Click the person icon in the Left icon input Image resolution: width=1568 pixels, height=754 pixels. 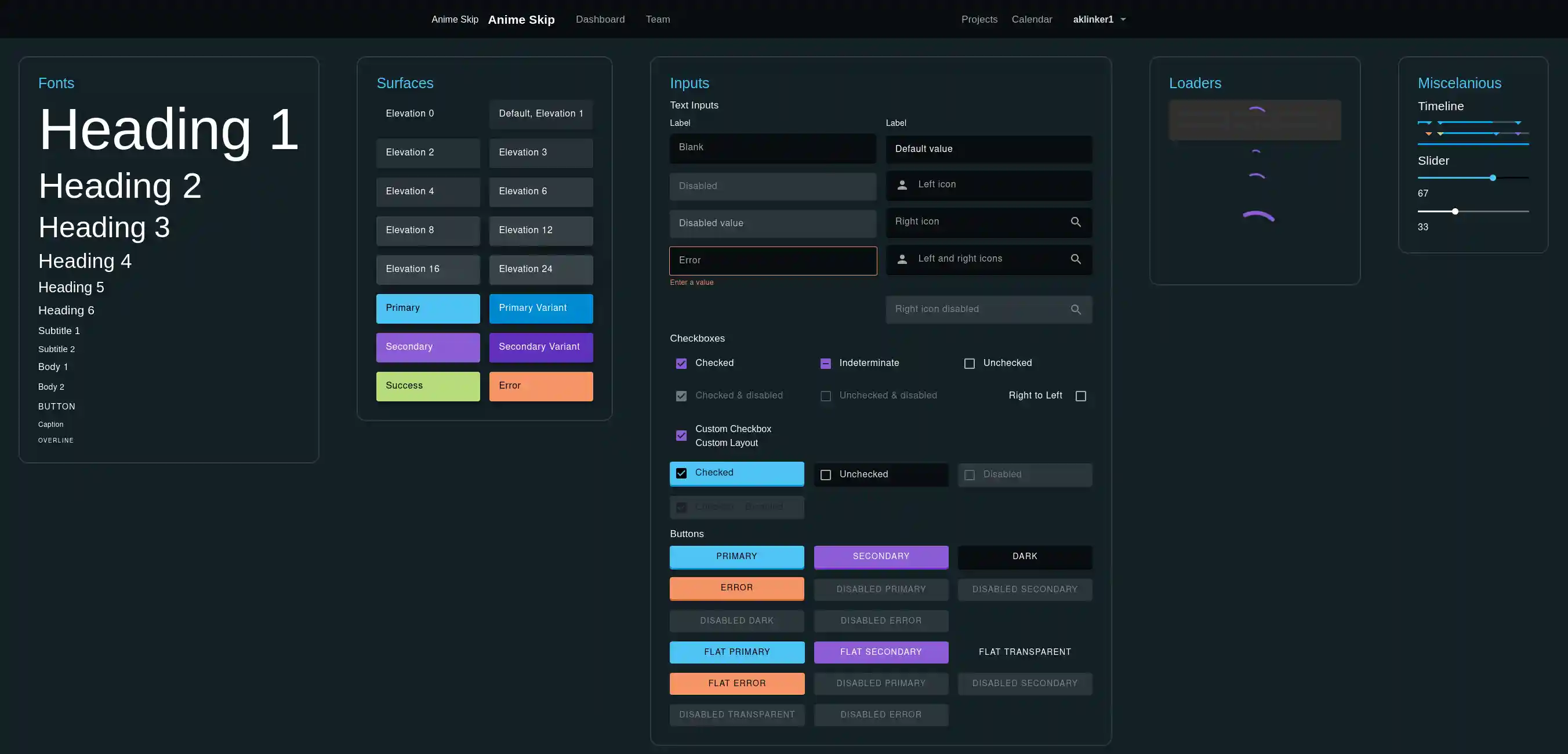point(902,184)
